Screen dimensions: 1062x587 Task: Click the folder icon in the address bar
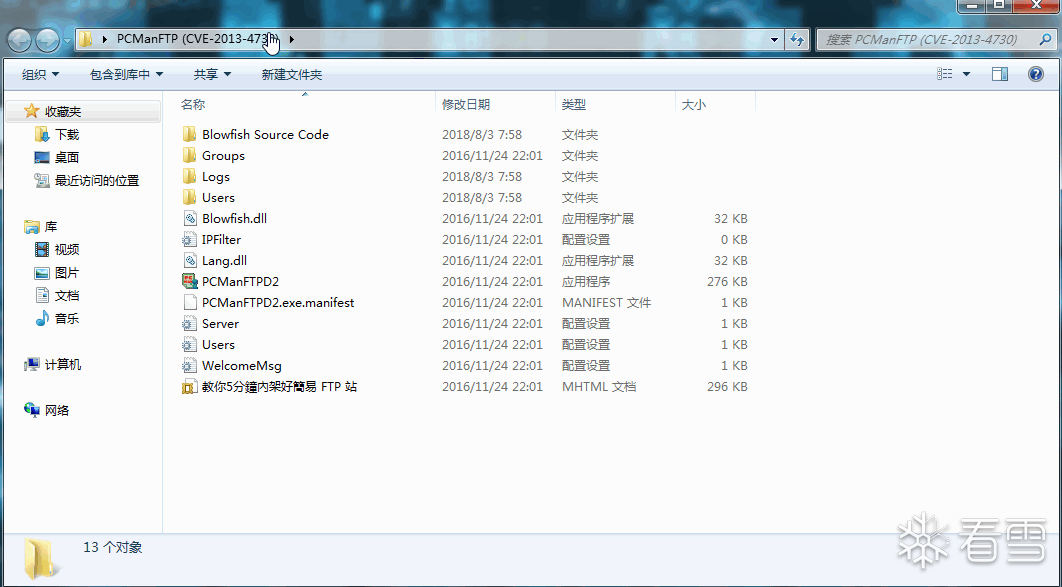[85, 39]
